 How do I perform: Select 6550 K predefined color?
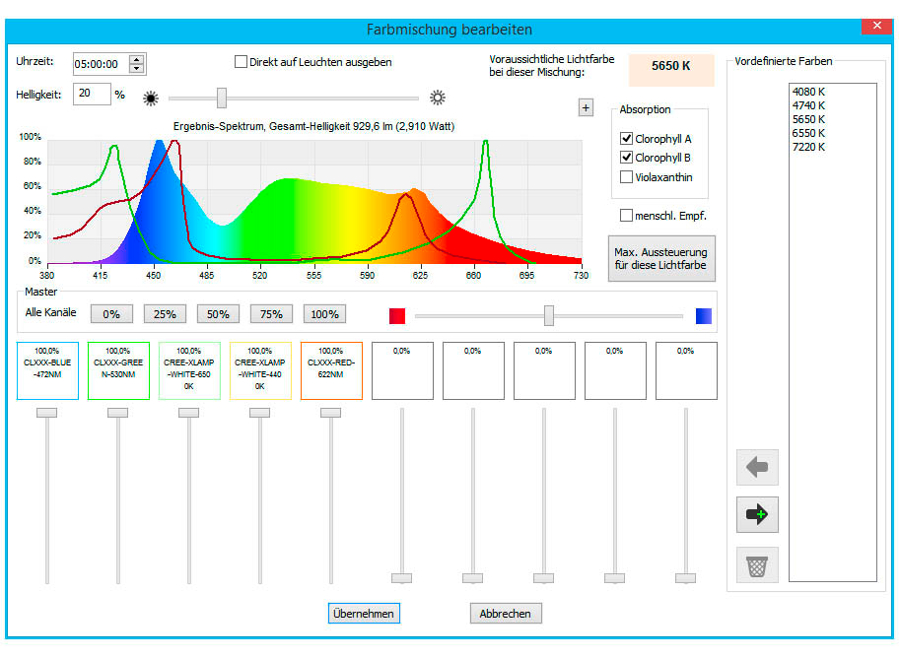click(x=809, y=133)
